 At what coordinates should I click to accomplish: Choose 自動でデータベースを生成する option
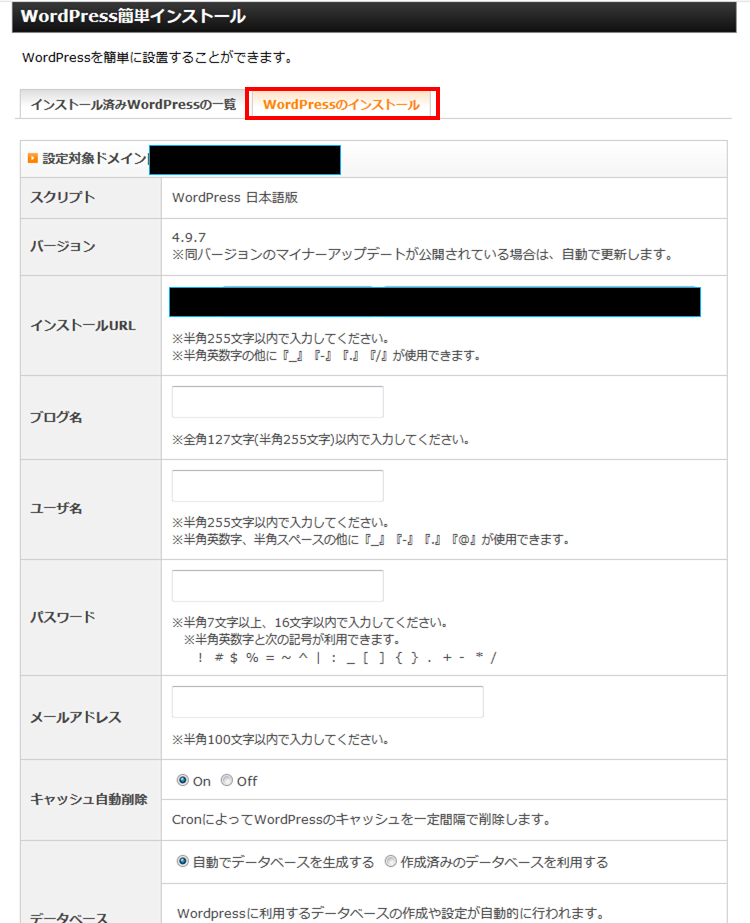click(x=182, y=862)
